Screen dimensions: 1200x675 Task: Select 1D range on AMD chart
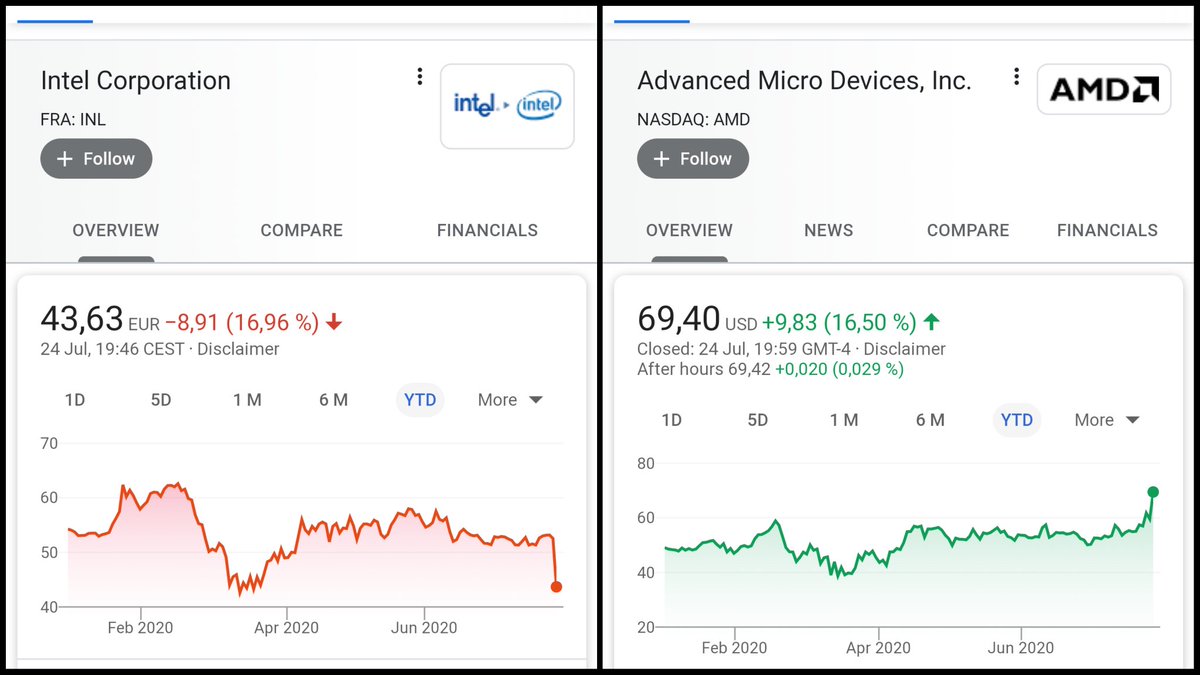(672, 420)
